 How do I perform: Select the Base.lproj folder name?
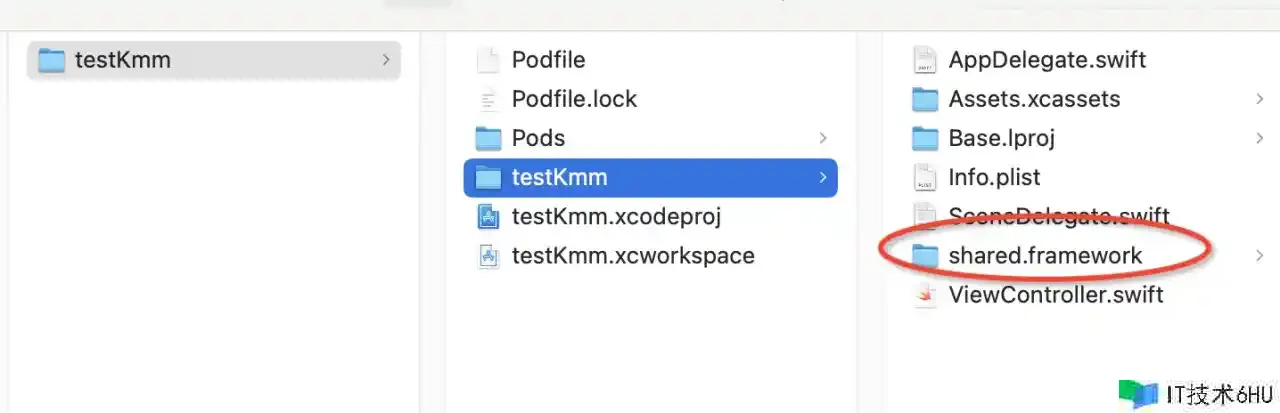[x=1002, y=138]
